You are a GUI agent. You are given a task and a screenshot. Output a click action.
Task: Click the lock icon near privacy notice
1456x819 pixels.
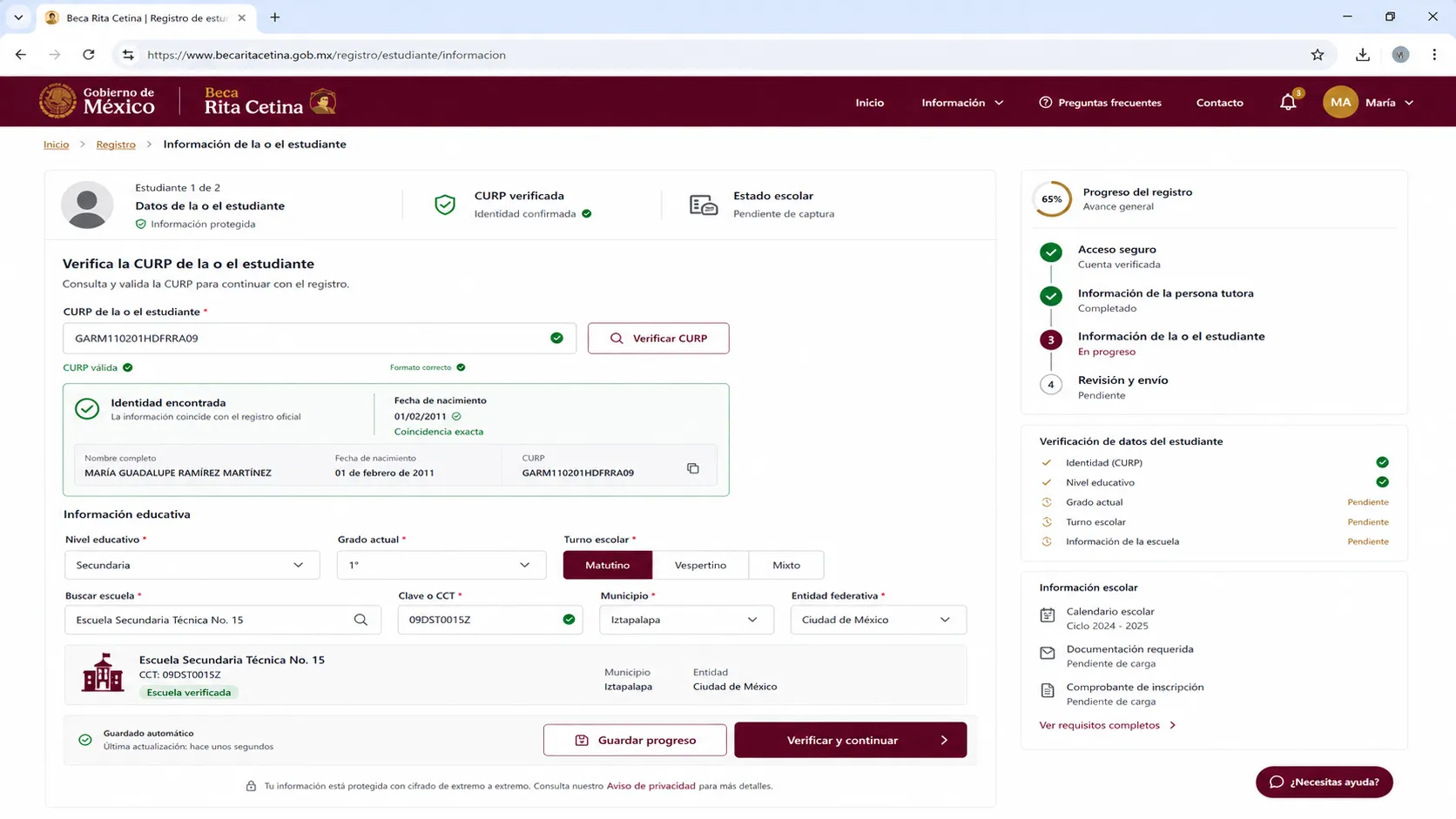251,786
